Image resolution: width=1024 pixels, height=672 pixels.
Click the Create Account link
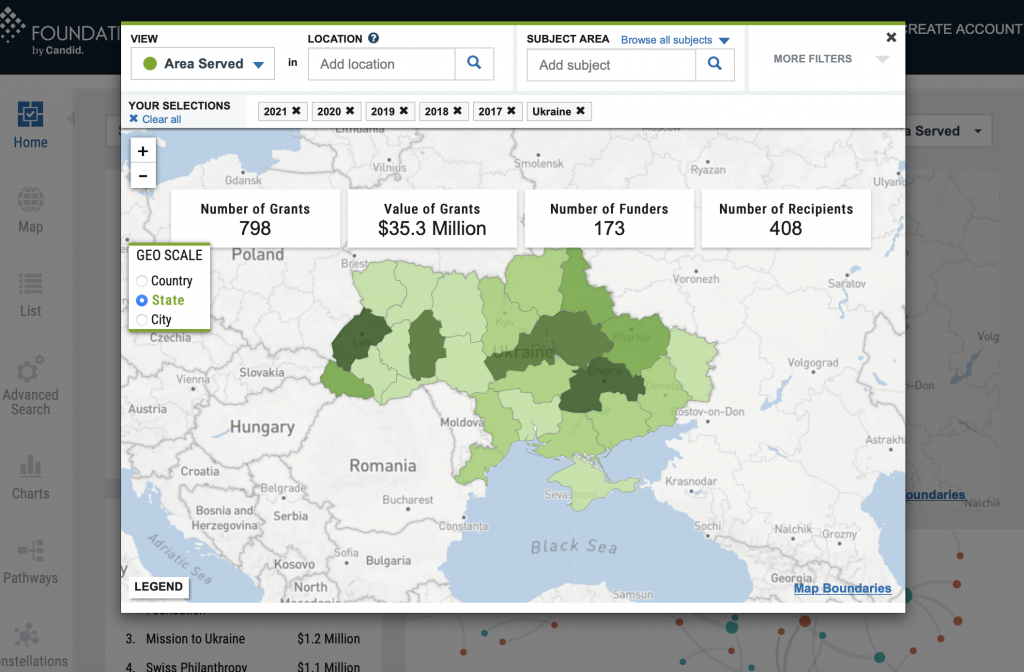pyautogui.click(x=964, y=29)
